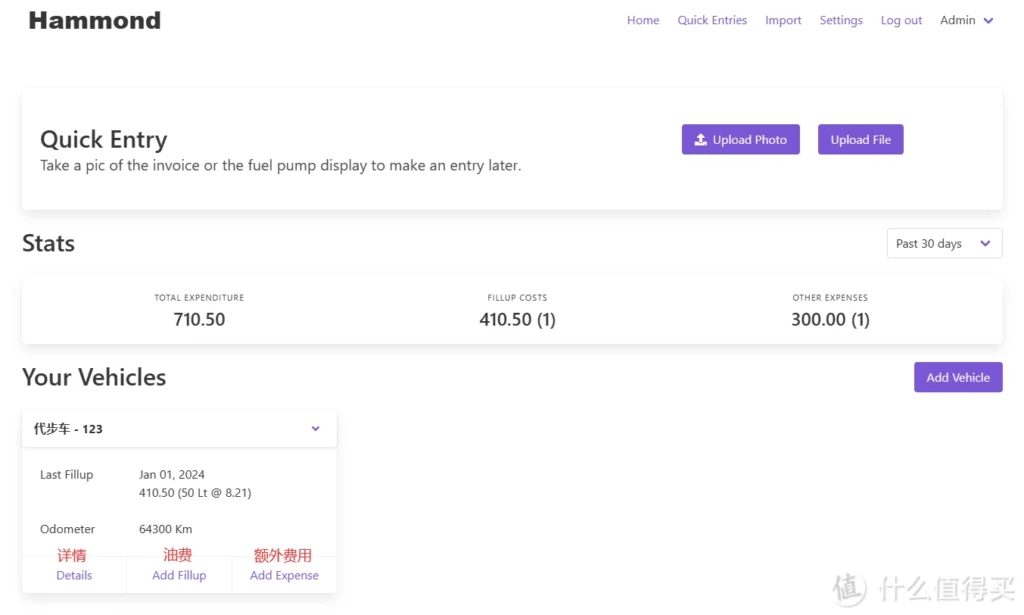Viewport: 1024px width, 615px height.
Task: Select the 代步车 - 123 vehicle title
Action: 68,429
